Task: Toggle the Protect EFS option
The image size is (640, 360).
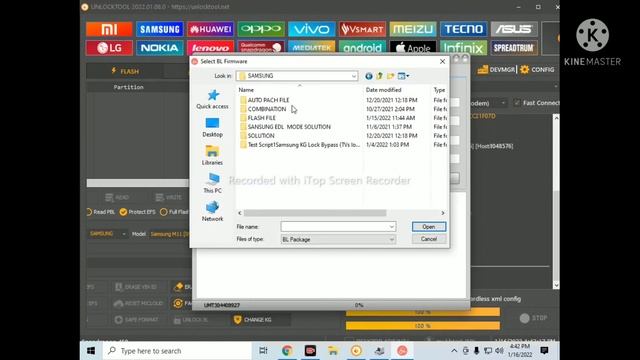Action: tap(138, 212)
